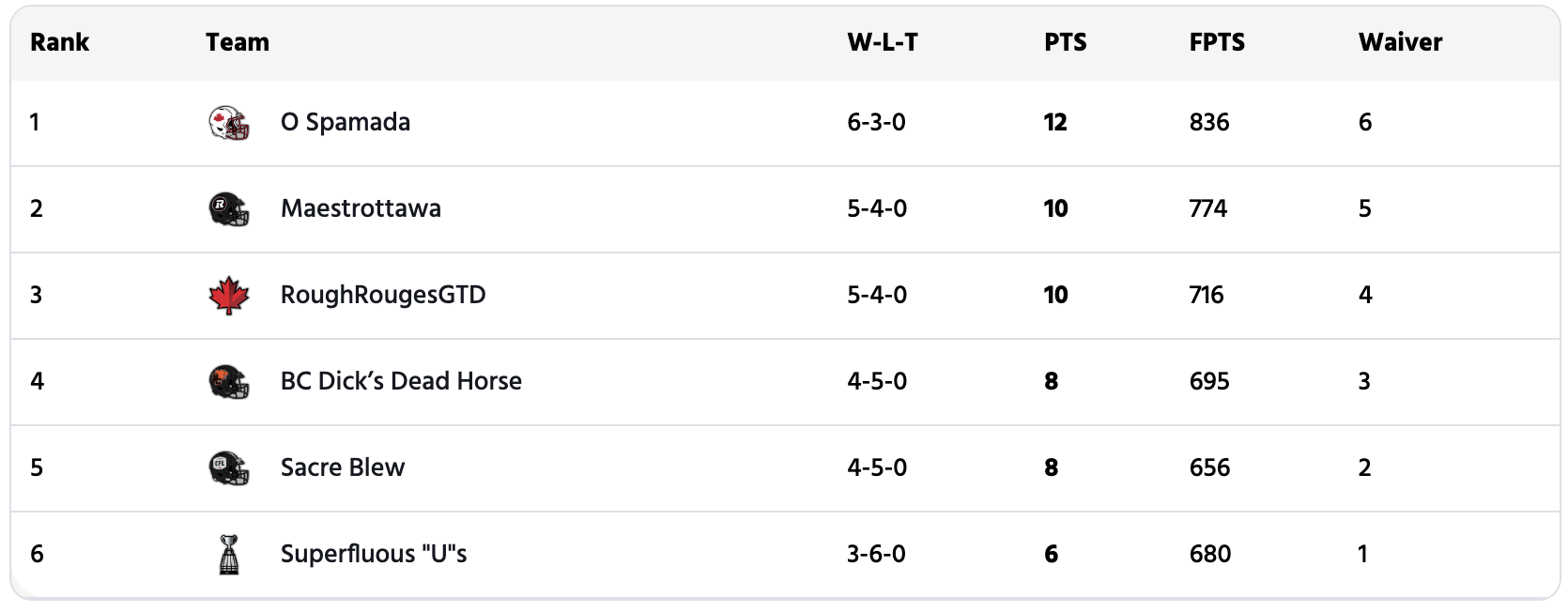Click the RoughRougesGTD maple leaf icon
The width and height of the screenshot is (1568, 612).
(228, 295)
